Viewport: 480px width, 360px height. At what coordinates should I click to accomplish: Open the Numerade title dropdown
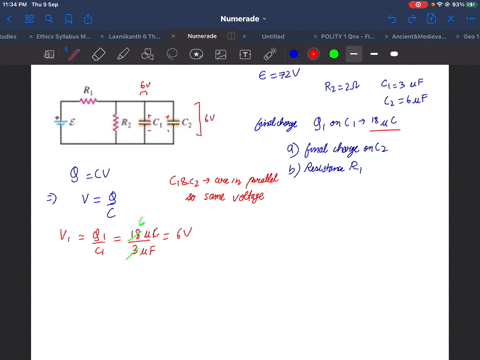243,19
